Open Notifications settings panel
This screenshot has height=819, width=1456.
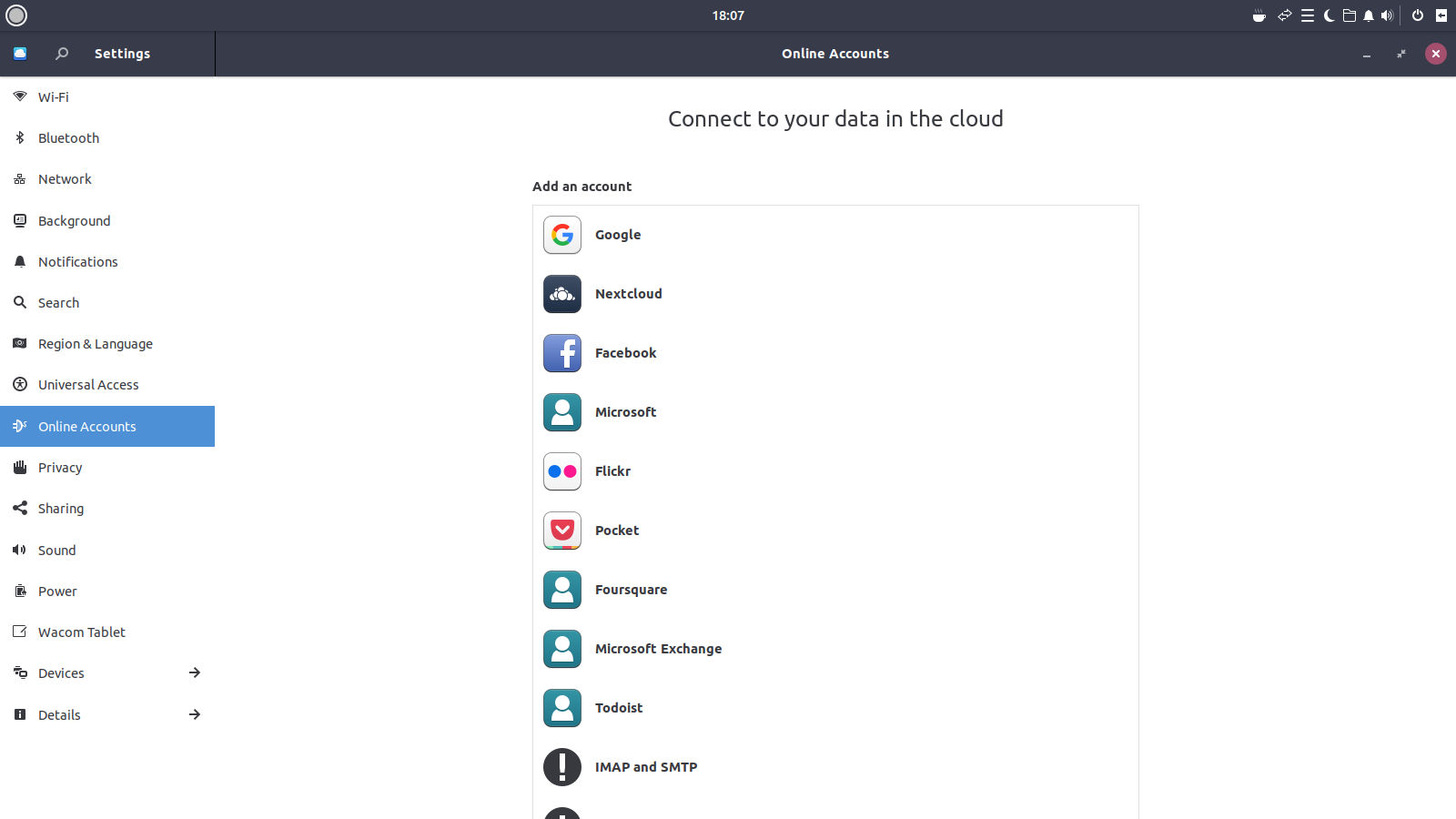(107, 262)
